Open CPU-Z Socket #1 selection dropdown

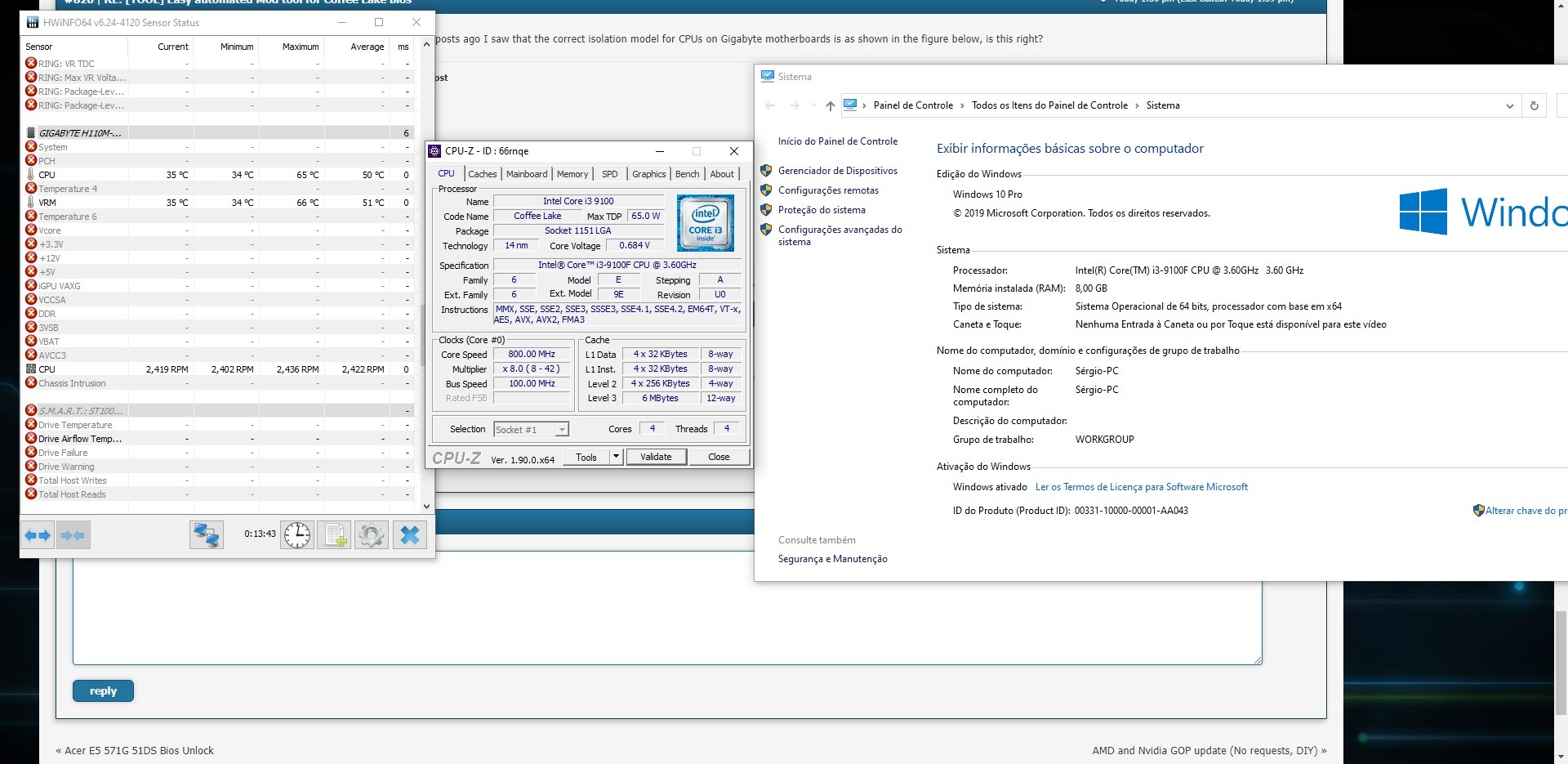[531, 429]
